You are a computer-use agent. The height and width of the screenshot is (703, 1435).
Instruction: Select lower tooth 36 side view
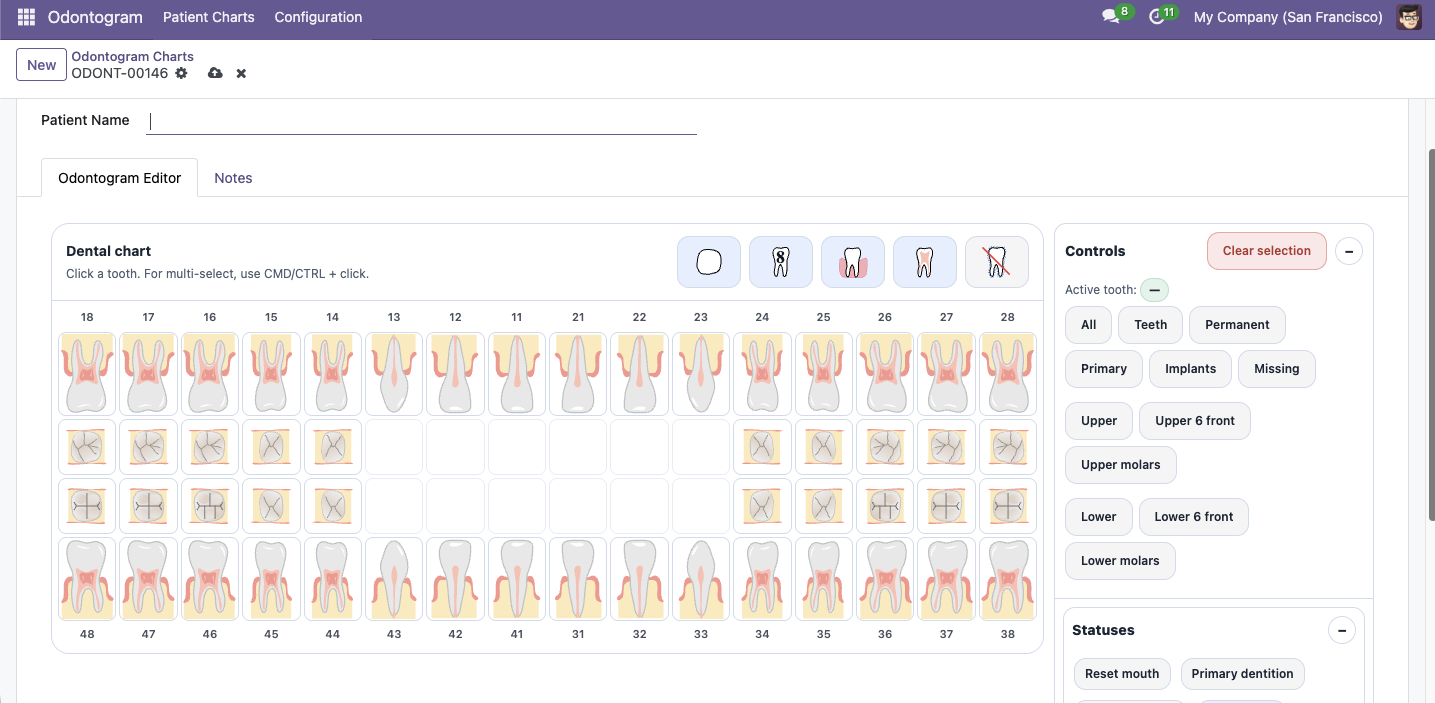pyautogui.click(x=885, y=579)
